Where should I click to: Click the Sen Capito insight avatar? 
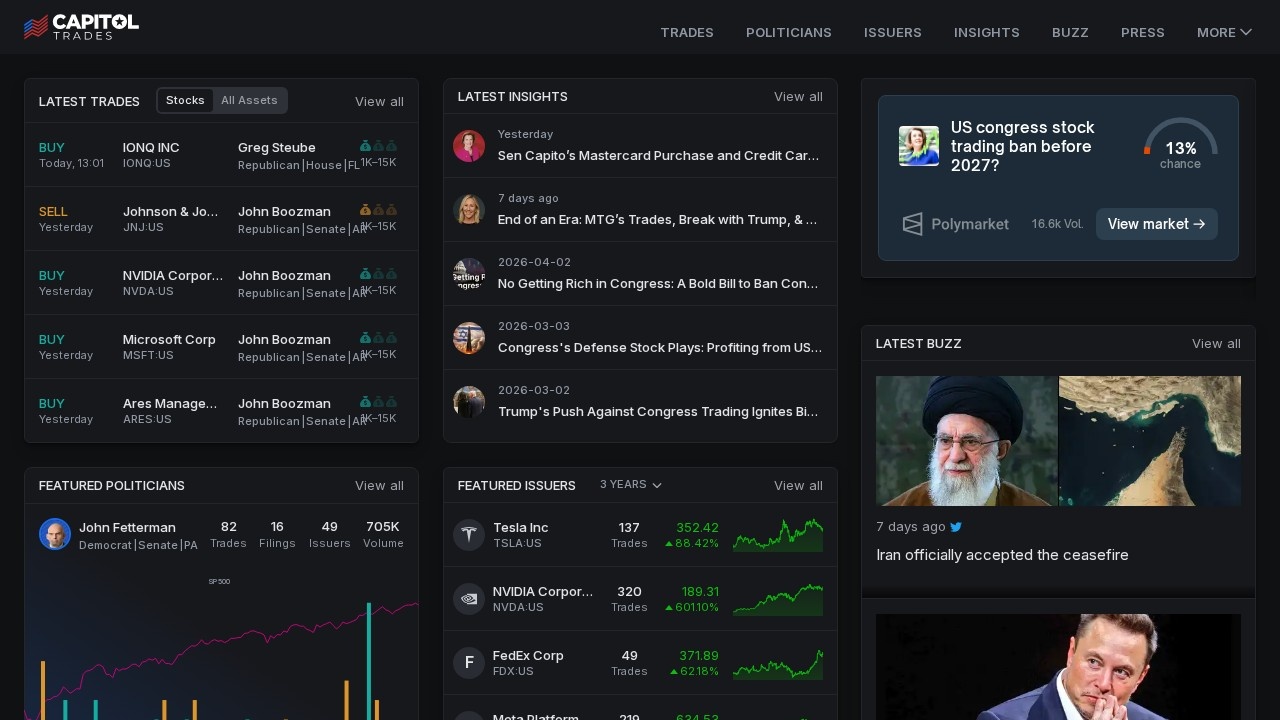(469, 146)
